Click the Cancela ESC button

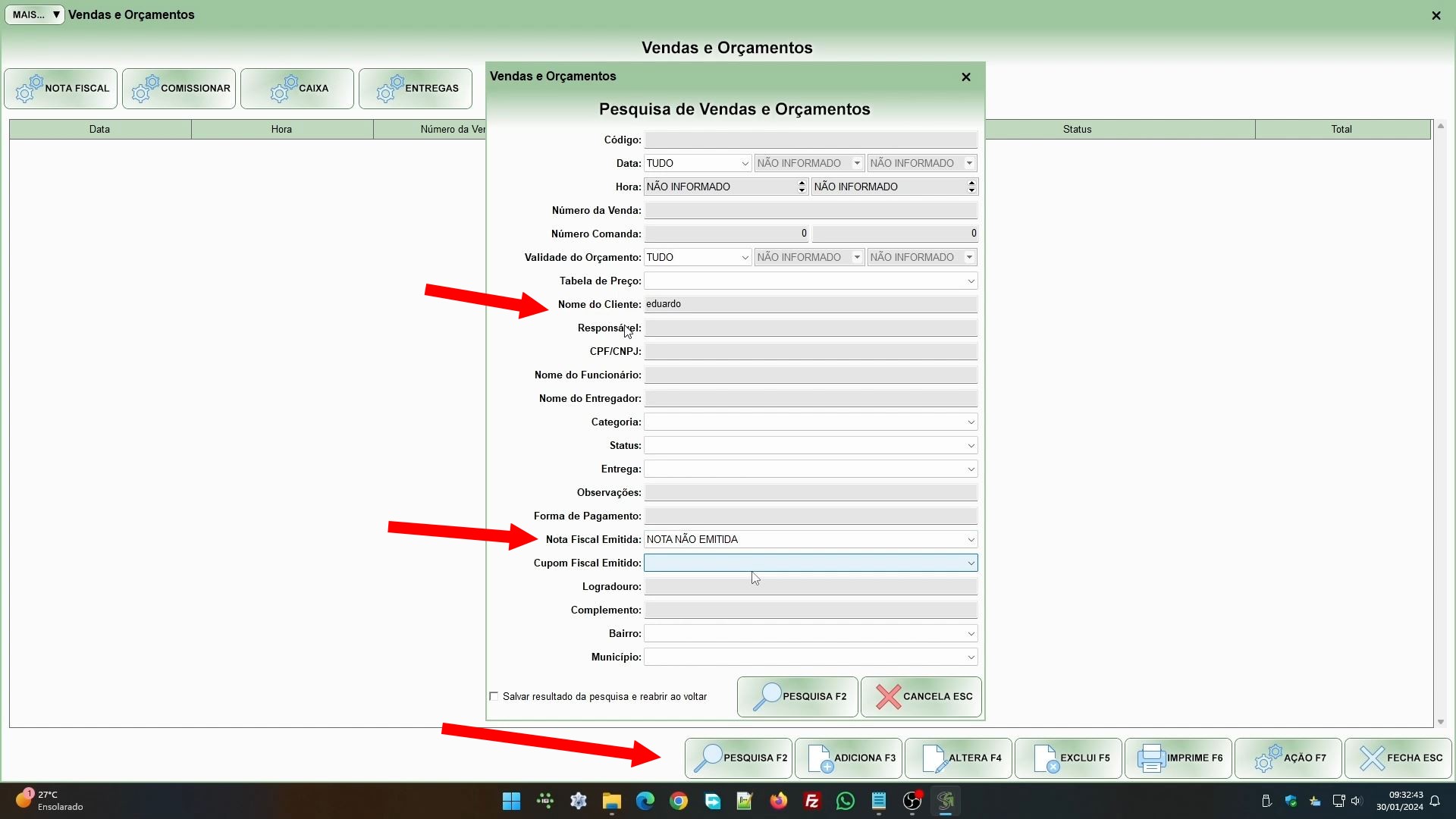point(921,697)
